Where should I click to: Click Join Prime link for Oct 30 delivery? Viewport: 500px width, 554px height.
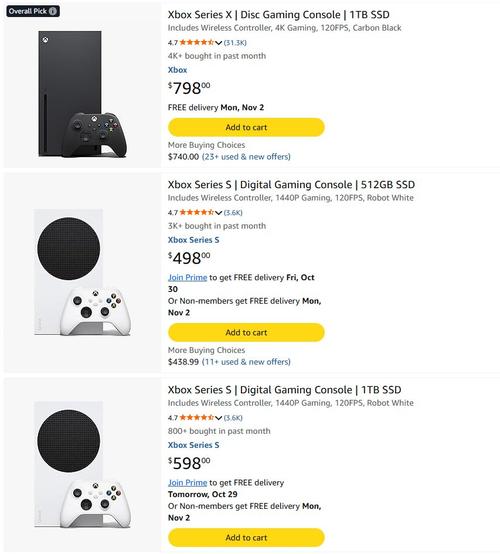pos(187,278)
